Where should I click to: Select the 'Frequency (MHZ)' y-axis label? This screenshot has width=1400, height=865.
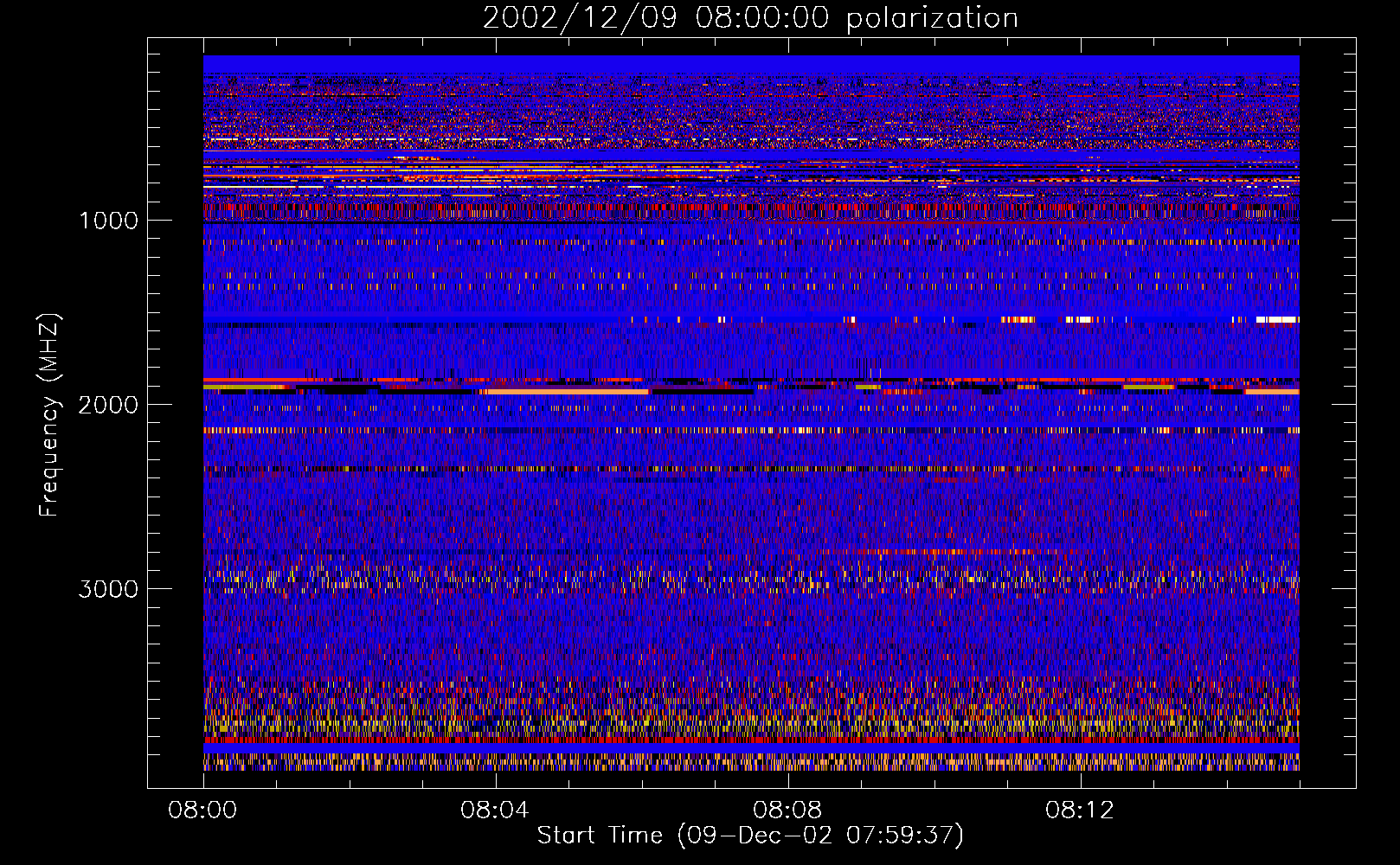(x=49, y=415)
